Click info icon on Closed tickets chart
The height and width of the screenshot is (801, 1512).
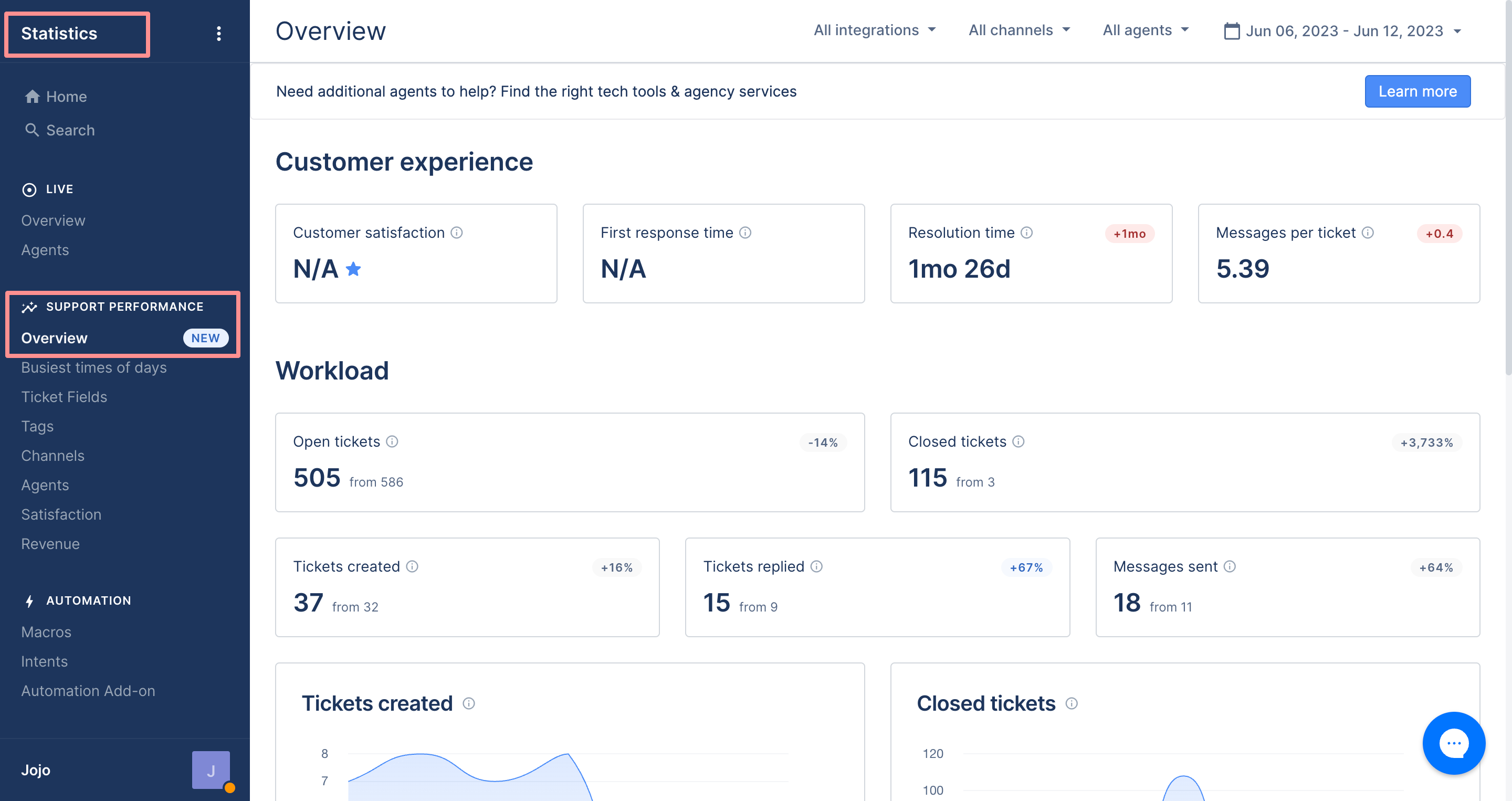click(1071, 703)
